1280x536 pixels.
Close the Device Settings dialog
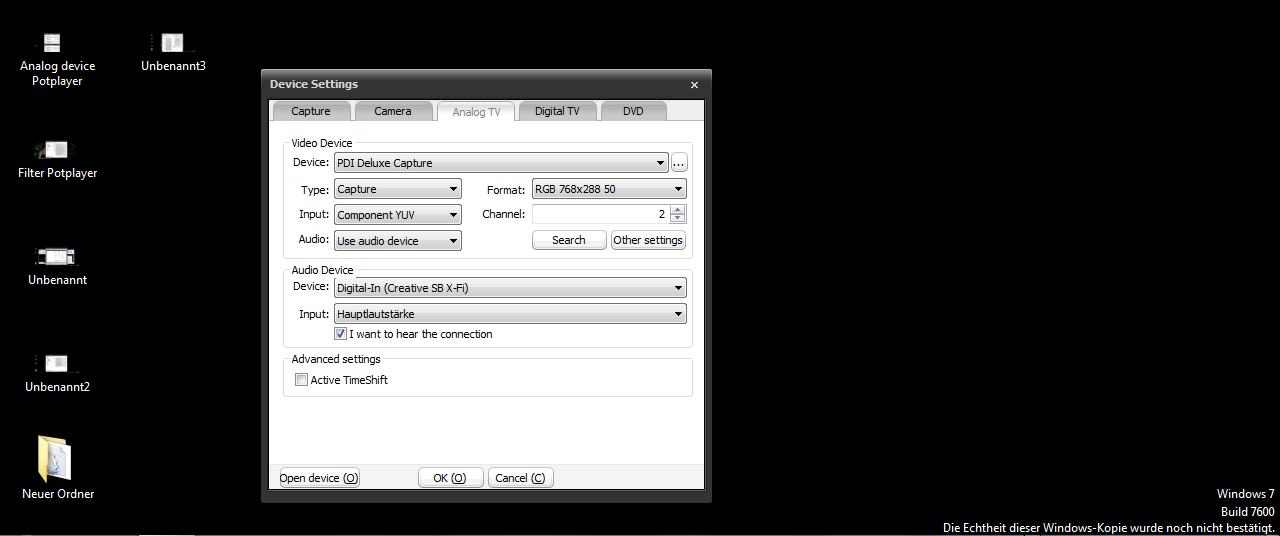tap(694, 85)
